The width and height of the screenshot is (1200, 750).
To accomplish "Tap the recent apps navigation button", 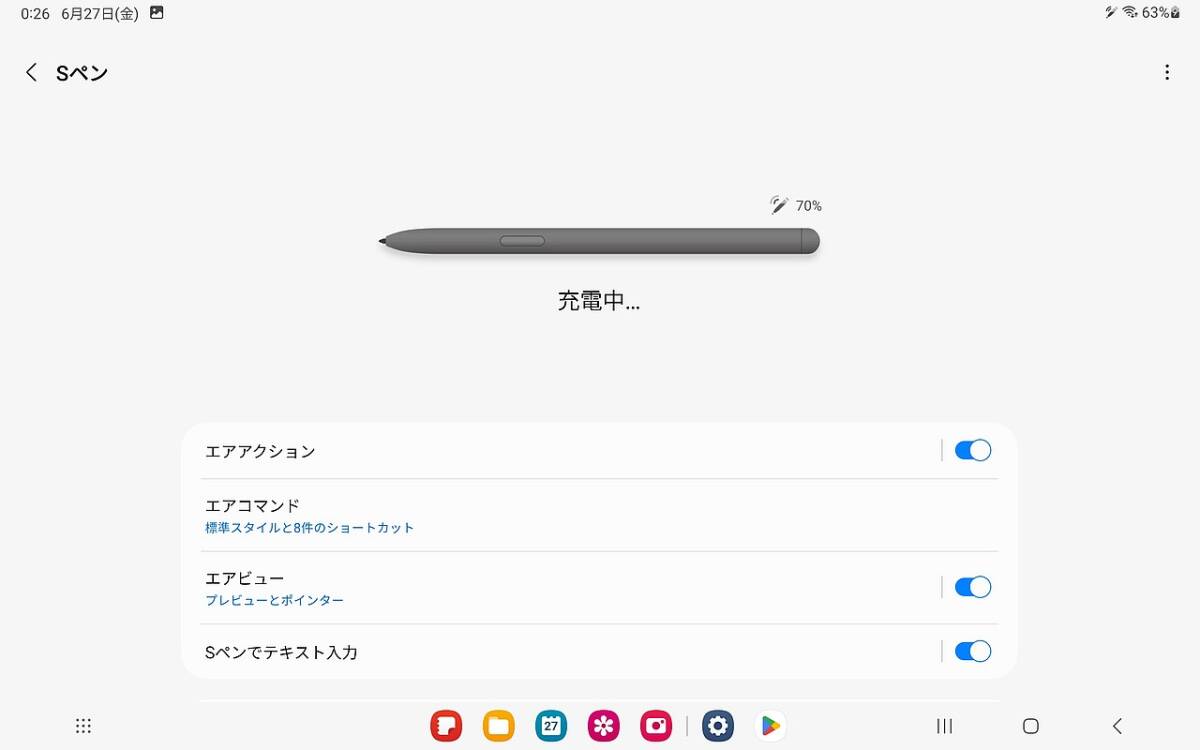I will [944, 726].
